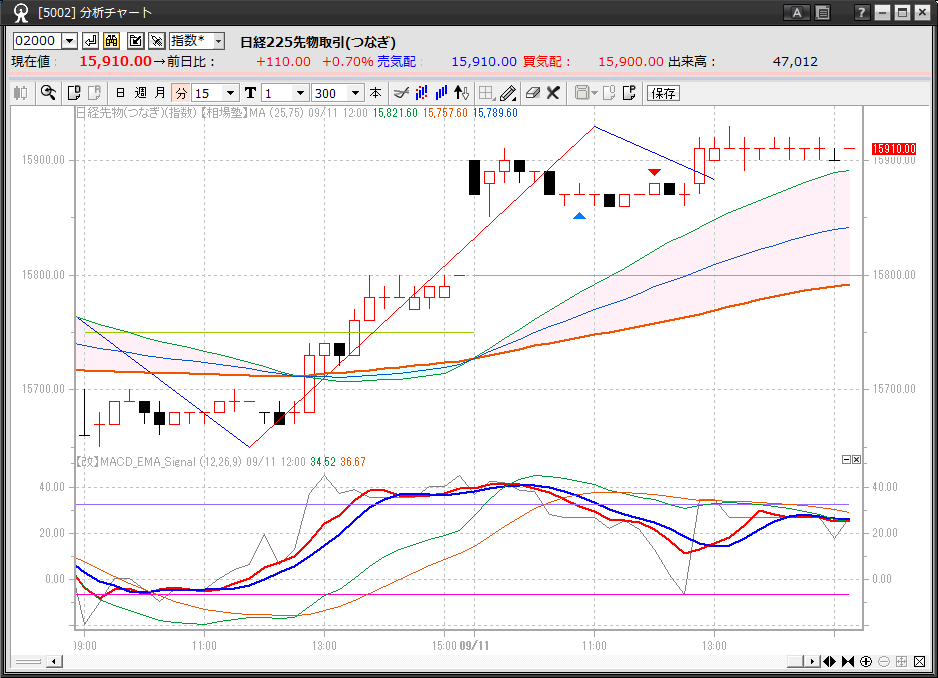The width and height of the screenshot is (938, 678).
Task: Click the horizontal scrollbar right arrow
Action: point(814,661)
